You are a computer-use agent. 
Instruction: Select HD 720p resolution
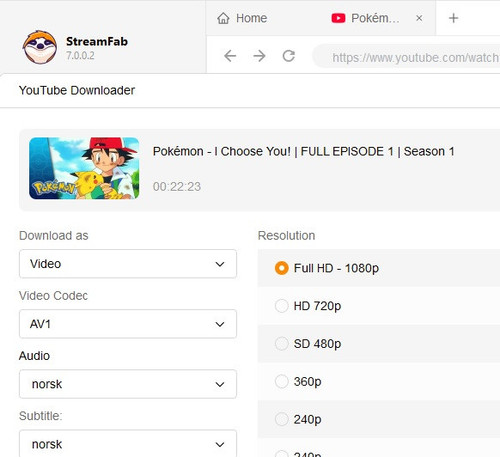click(281, 306)
